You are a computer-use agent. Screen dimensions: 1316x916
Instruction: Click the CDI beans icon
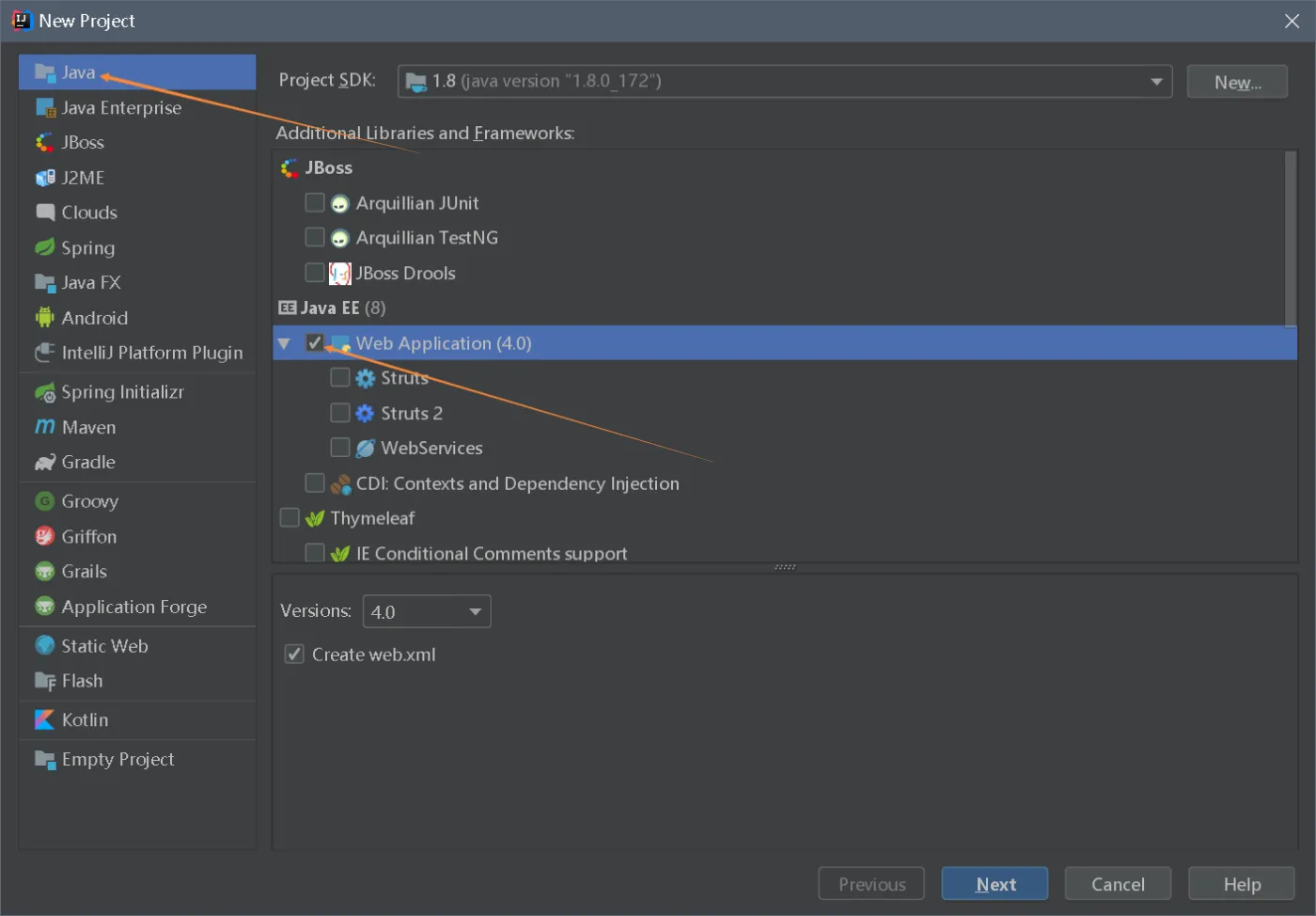point(340,483)
